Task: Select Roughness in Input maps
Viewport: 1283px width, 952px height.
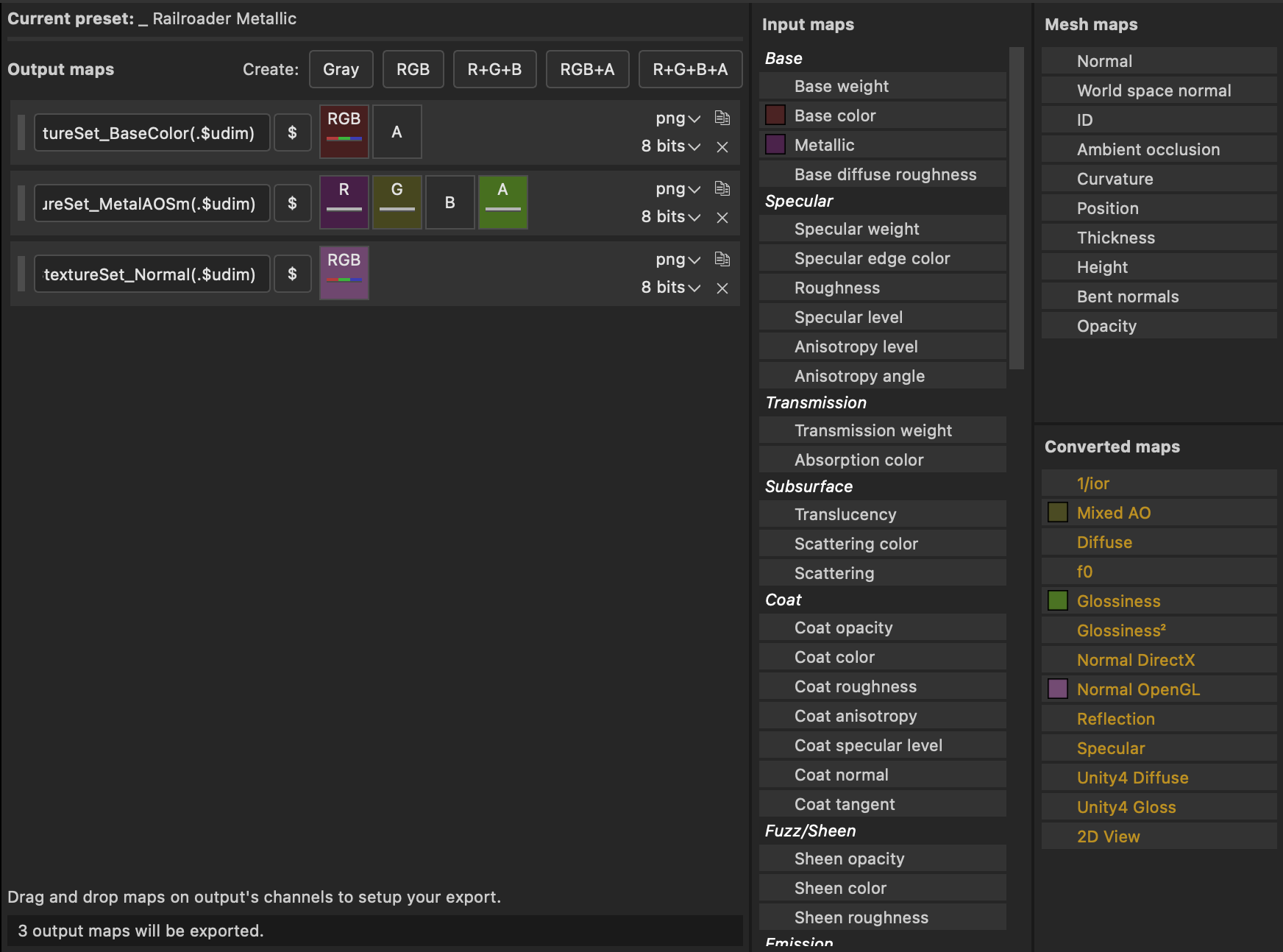Action: (x=883, y=288)
